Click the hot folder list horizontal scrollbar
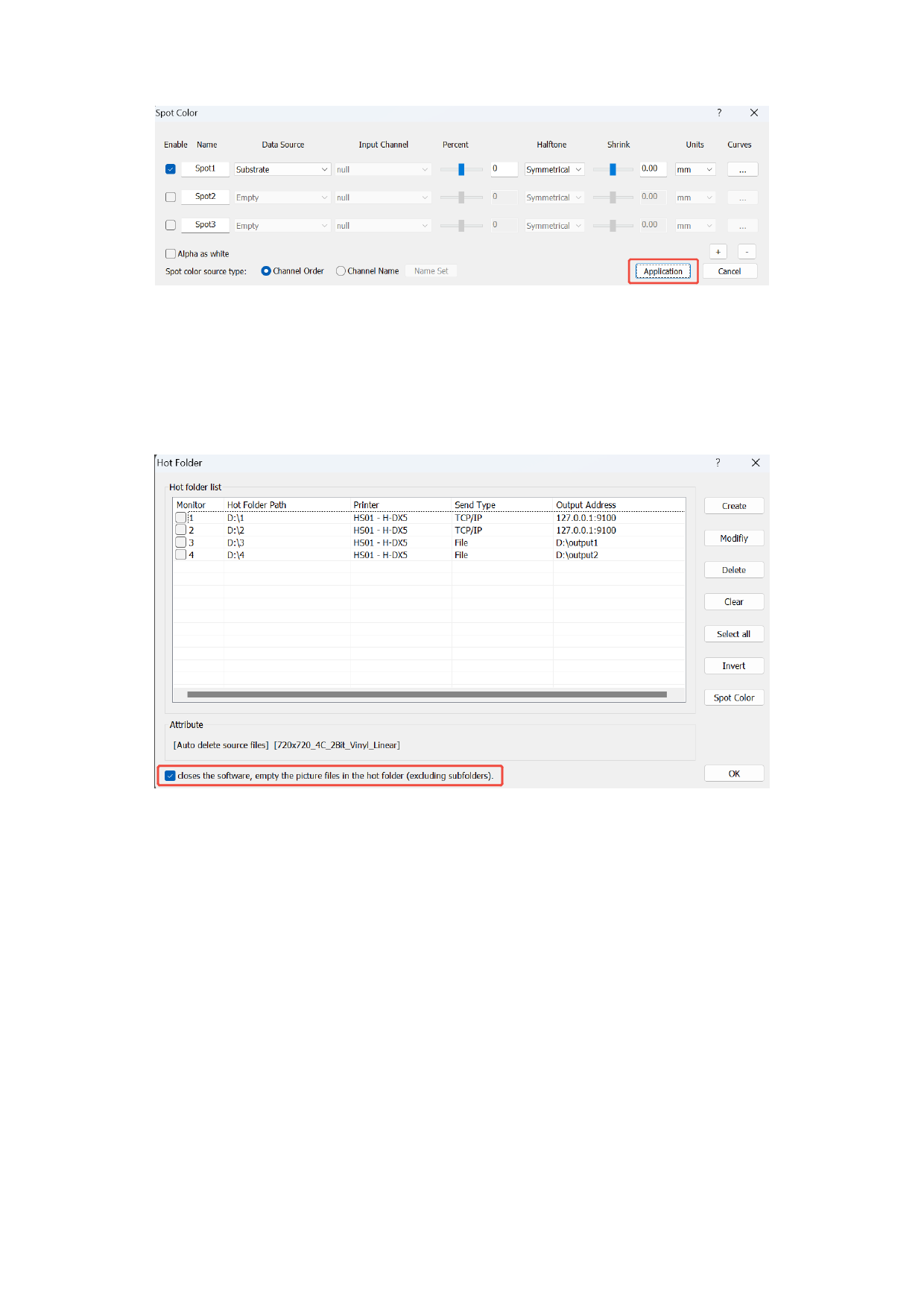The height and width of the screenshot is (1307, 924). [427, 694]
